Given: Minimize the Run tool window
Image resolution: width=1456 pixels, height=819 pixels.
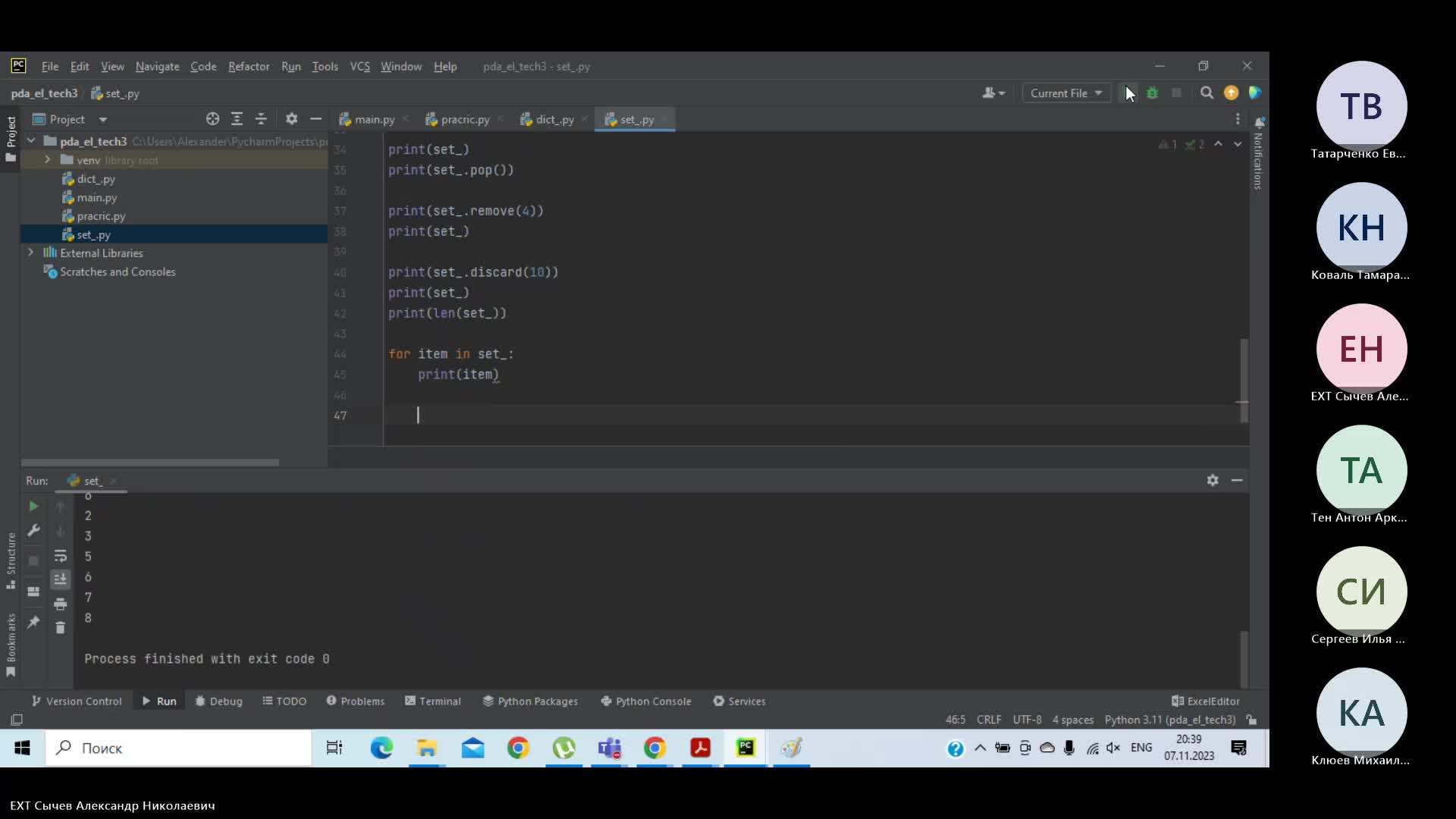Looking at the screenshot, I should (x=1237, y=480).
